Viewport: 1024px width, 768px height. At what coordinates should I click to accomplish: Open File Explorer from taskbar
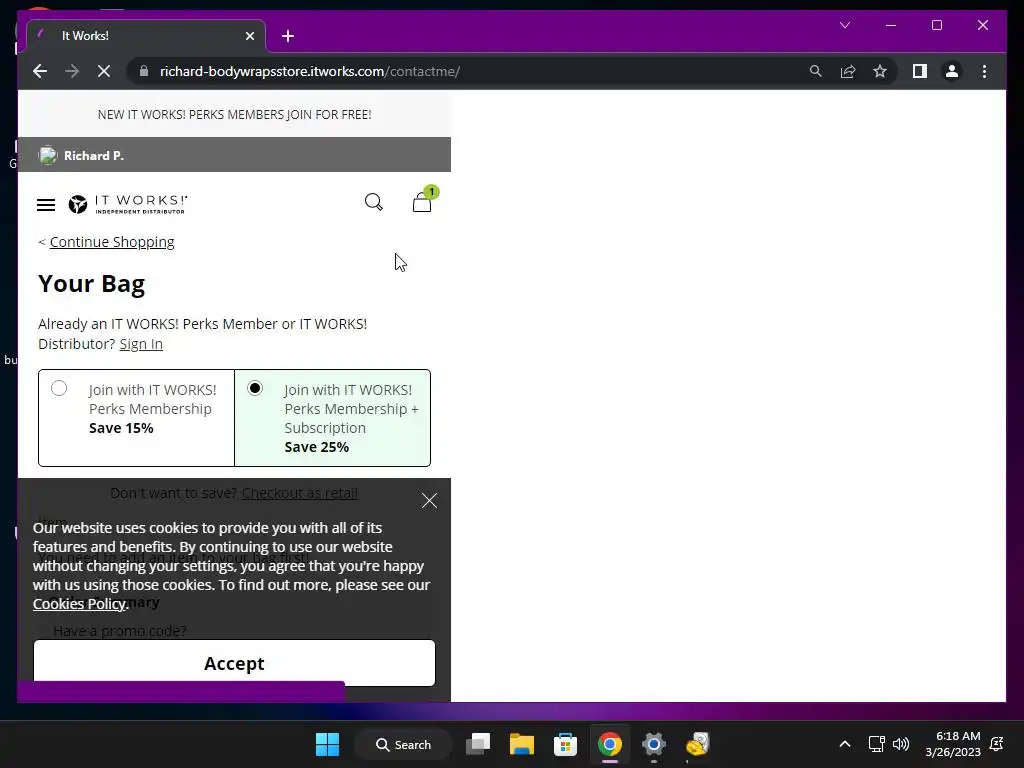point(522,744)
